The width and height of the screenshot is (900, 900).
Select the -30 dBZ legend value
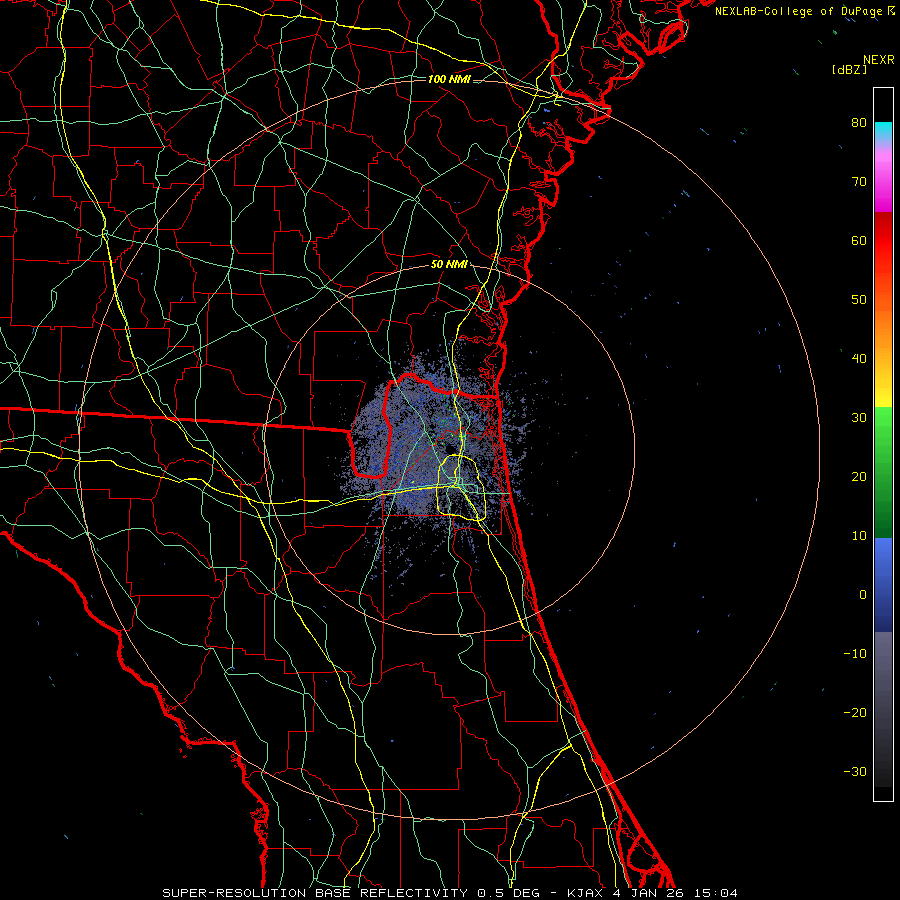[x=855, y=772]
